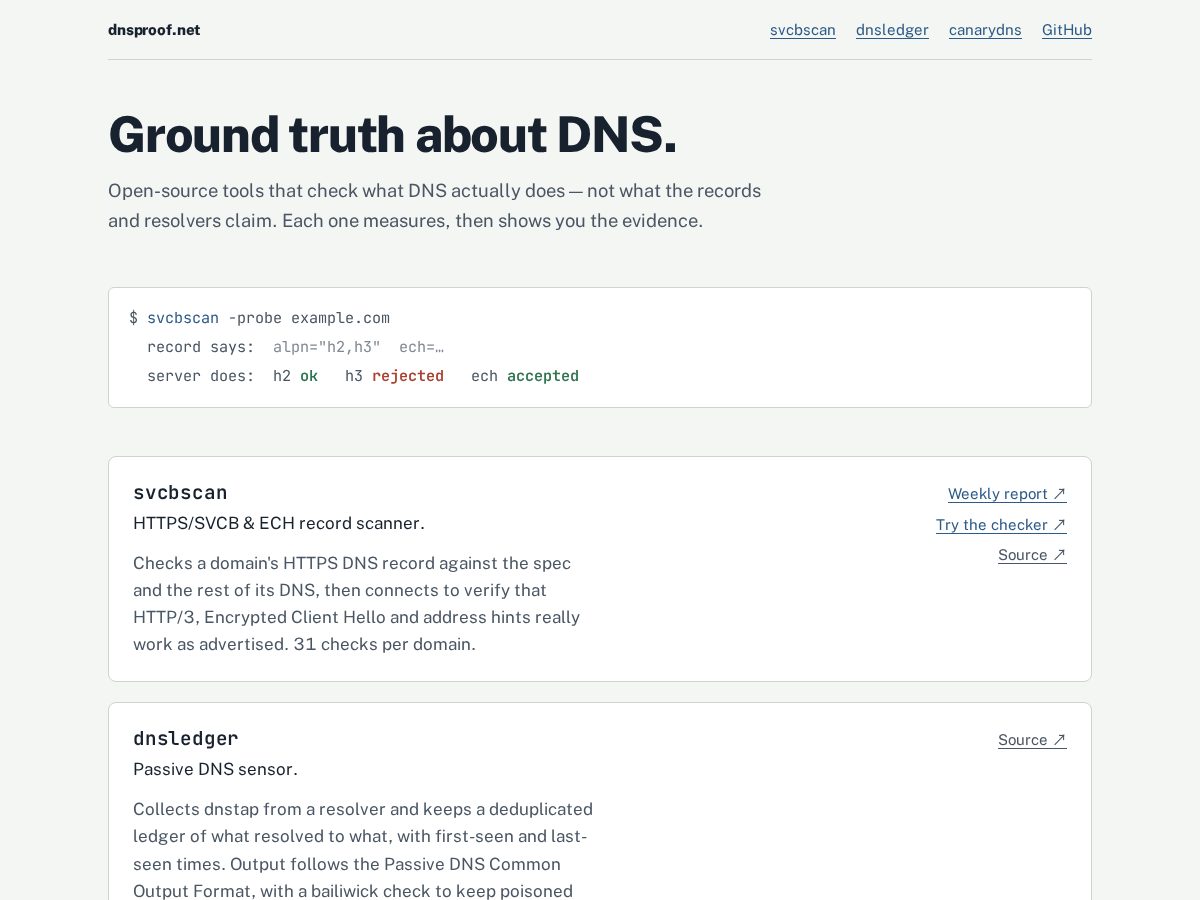Open the Source link in the dnsledger card
The image size is (1200, 900).
pyautogui.click(x=1032, y=740)
